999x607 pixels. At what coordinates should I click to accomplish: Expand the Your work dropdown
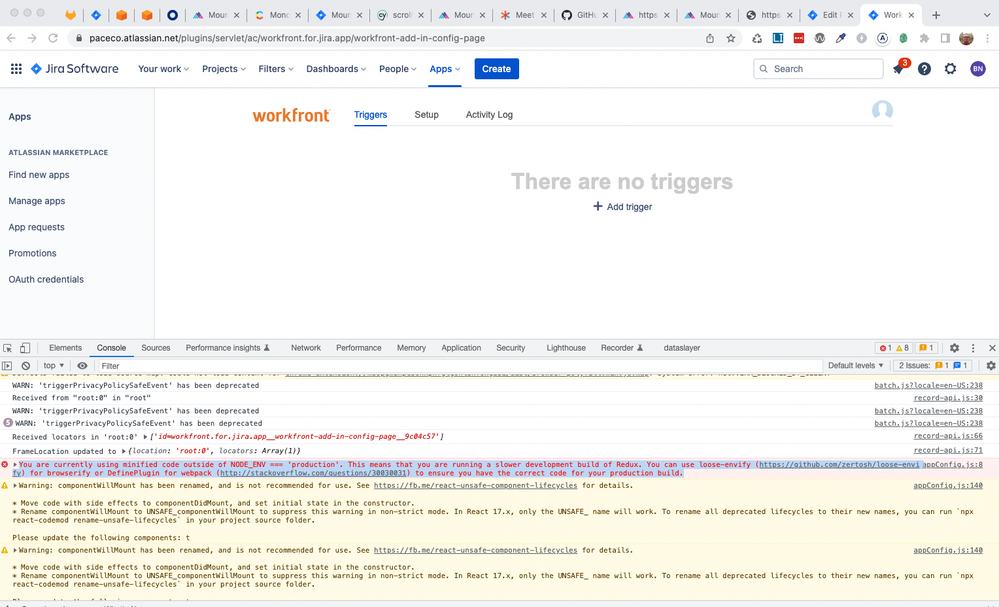164,69
